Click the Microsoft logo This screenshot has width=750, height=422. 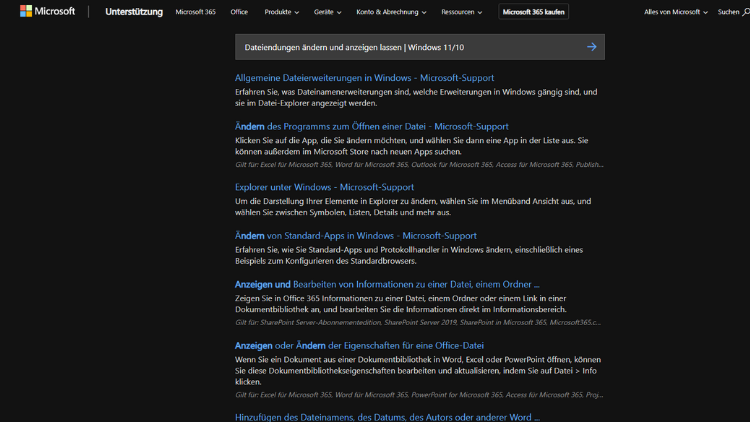point(47,11)
